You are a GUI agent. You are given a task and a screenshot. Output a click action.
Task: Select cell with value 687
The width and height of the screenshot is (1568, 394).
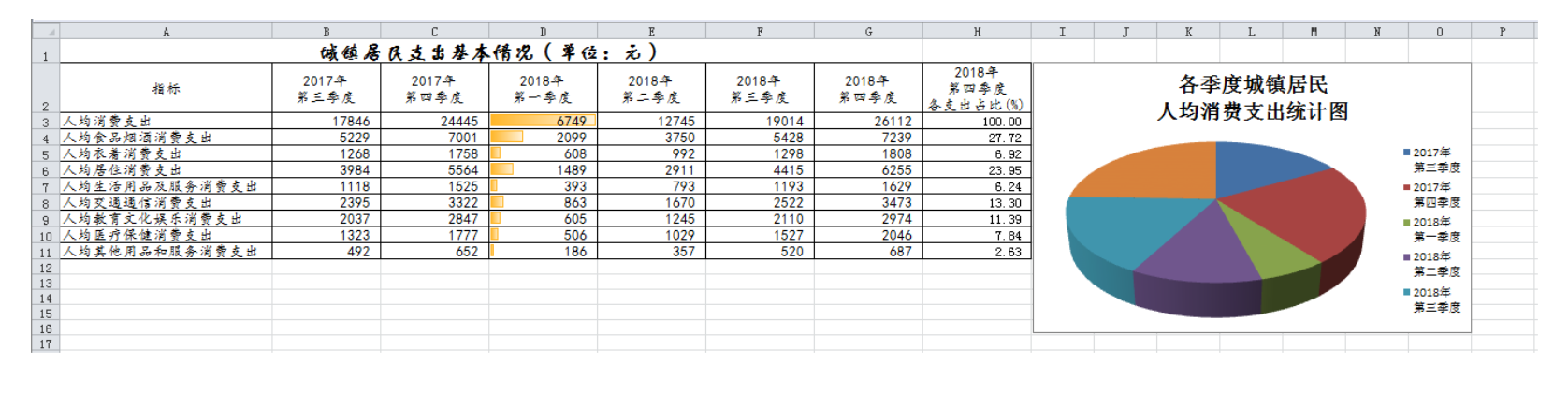coord(869,252)
